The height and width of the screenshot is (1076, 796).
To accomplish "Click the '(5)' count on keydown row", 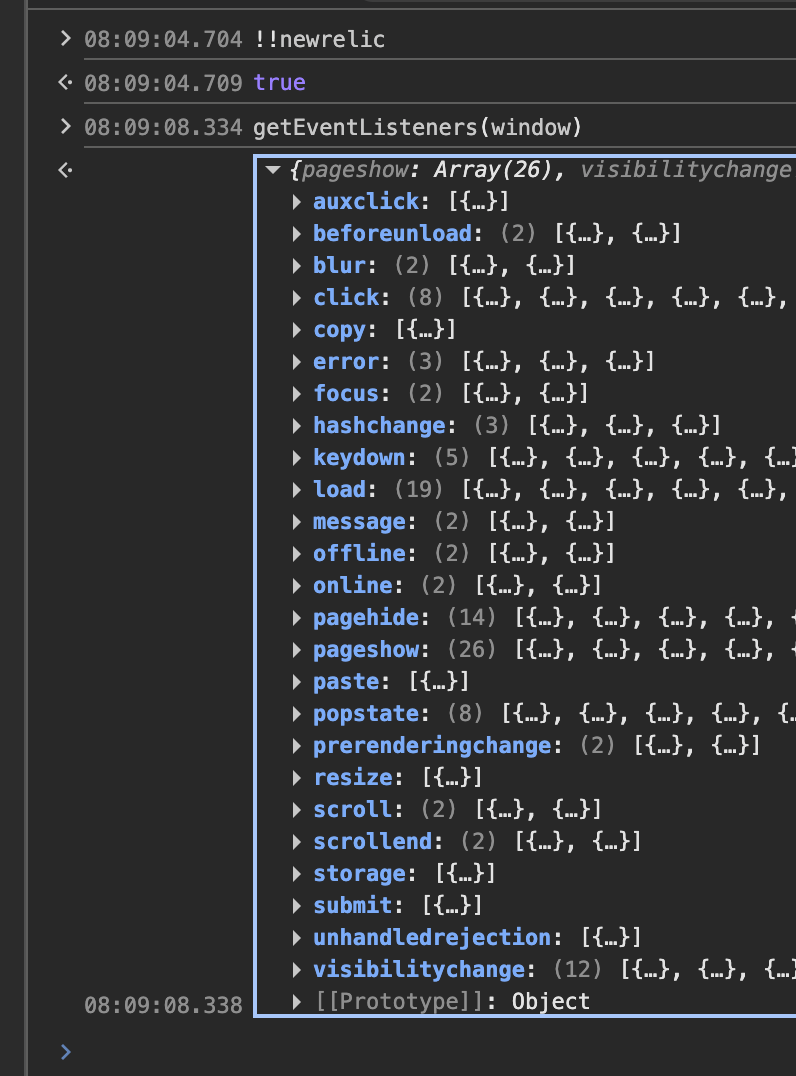I will pyautogui.click(x=452, y=458).
